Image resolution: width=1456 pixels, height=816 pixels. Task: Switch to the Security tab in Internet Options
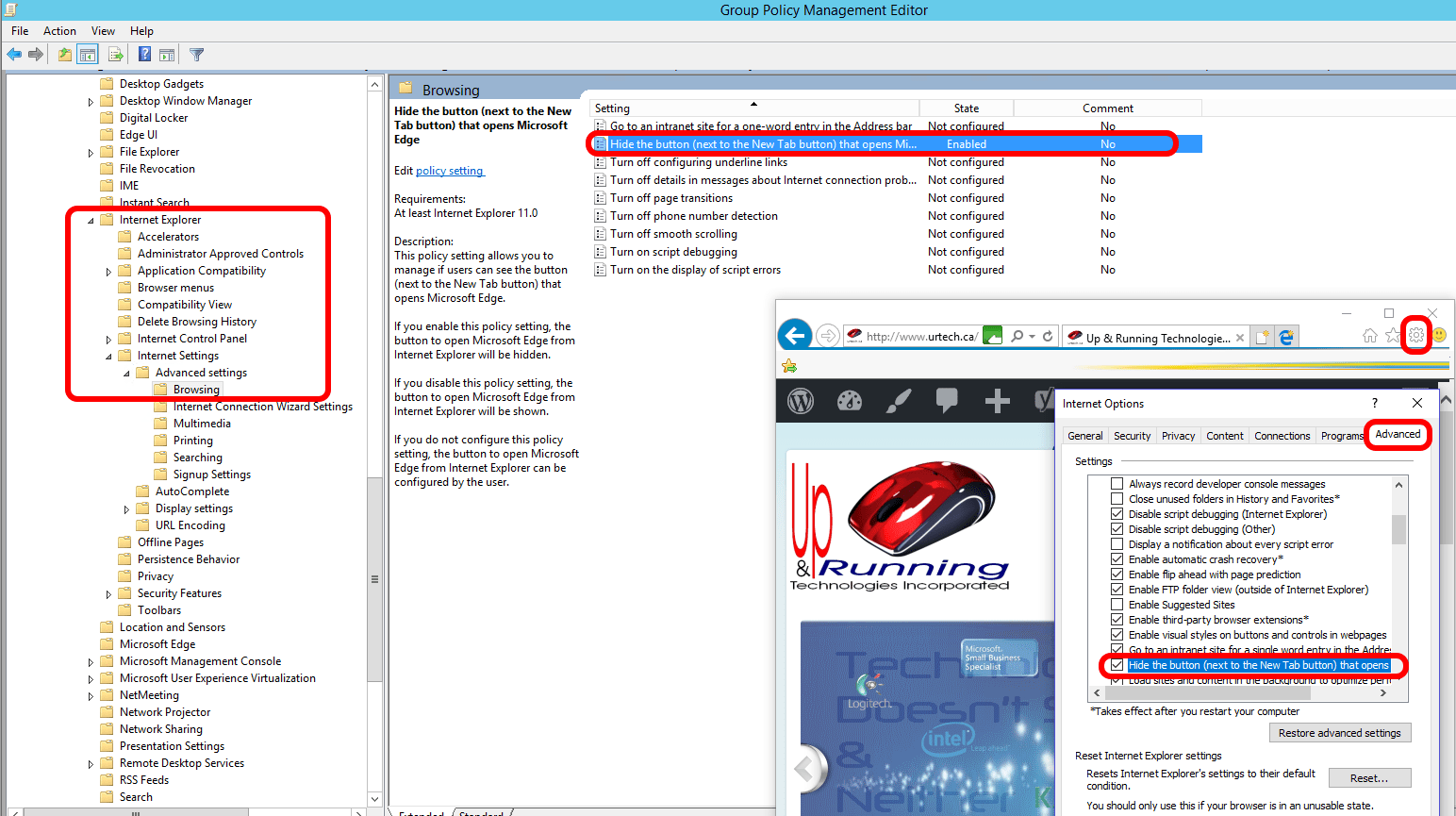click(x=1132, y=435)
